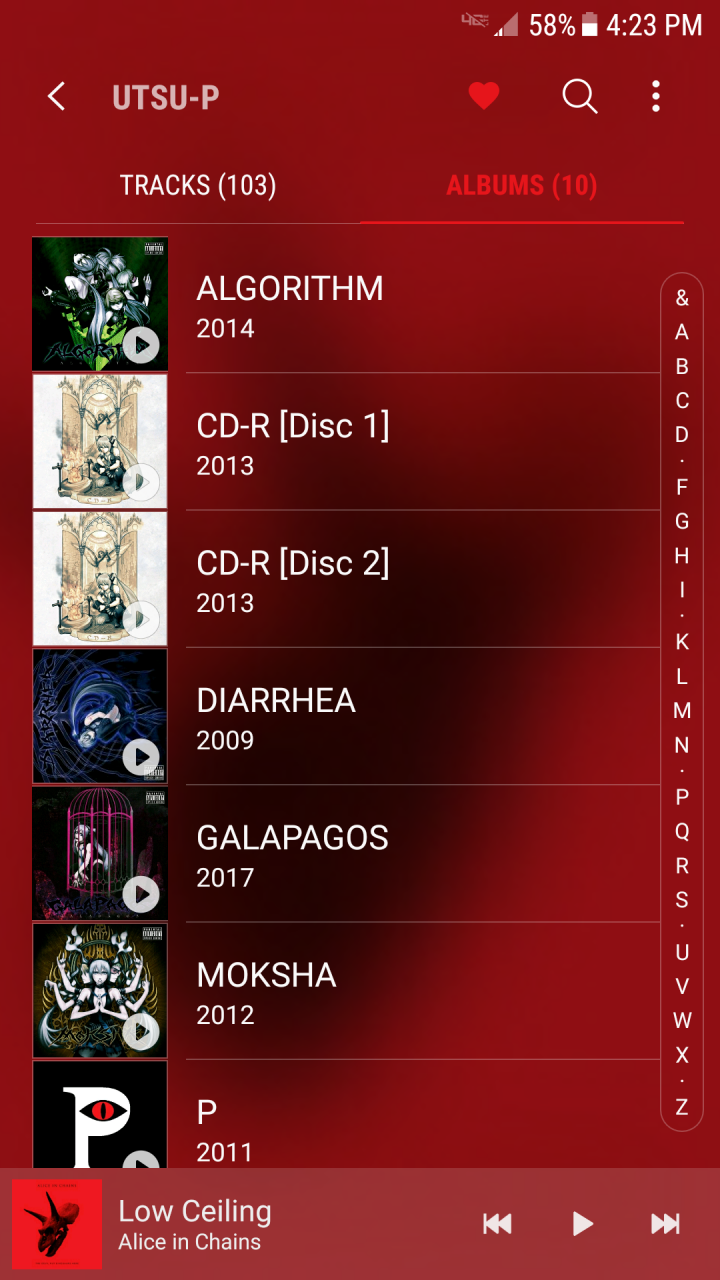Select the ALBUMS (10) tab
This screenshot has width=720, height=1280.
point(522,185)
